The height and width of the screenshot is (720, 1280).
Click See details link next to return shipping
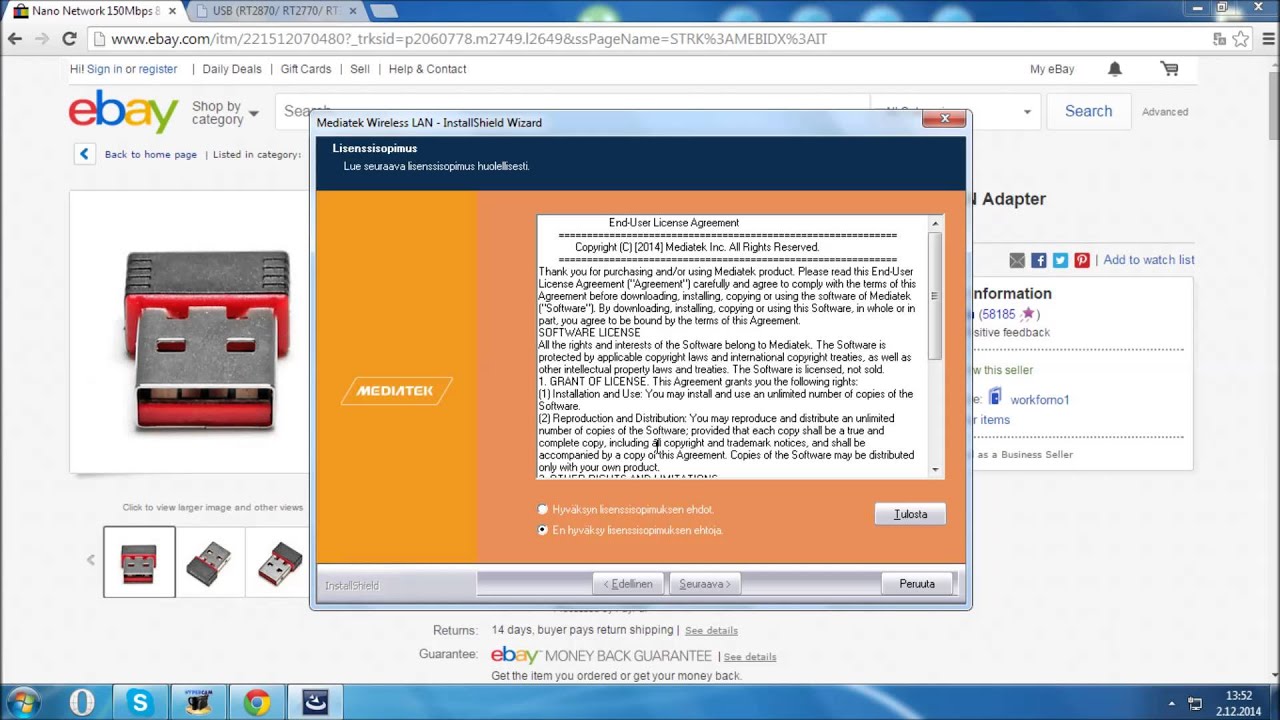pos(711,631)
